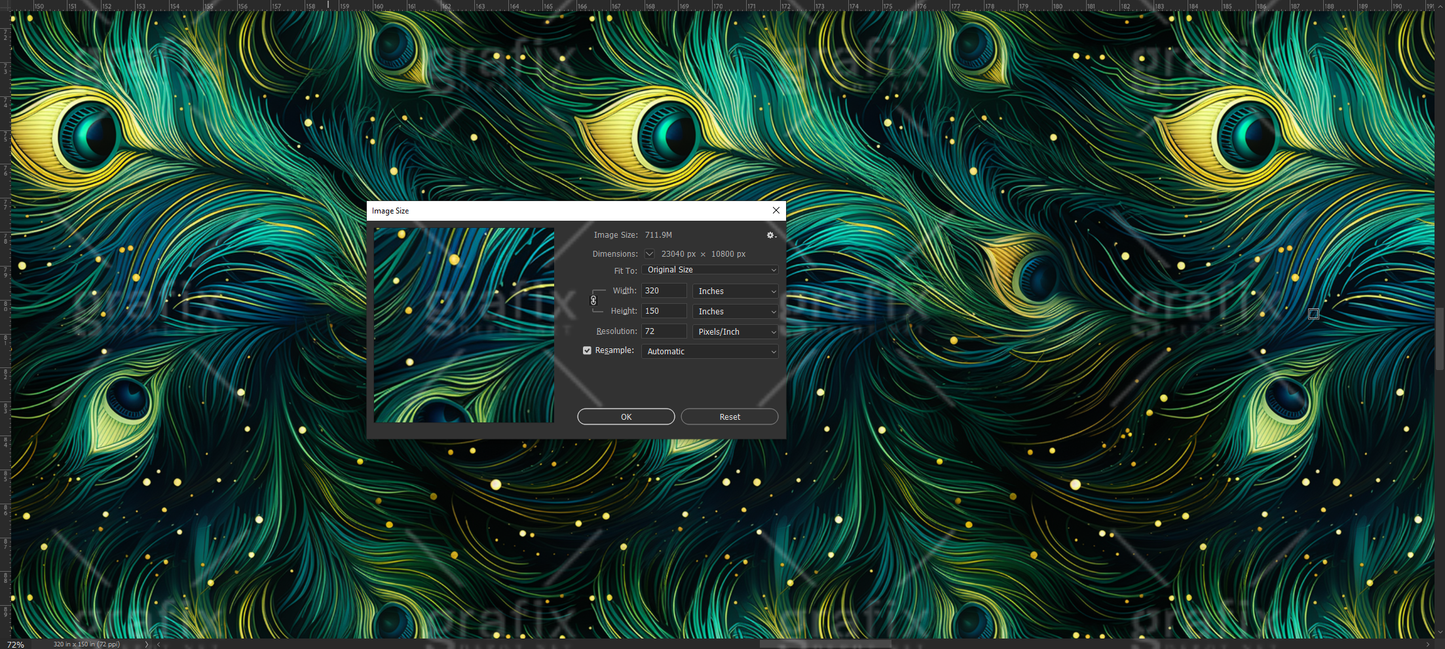Click OK to apply image size
The image size is (1445, 649).
(x=626, y=417)
